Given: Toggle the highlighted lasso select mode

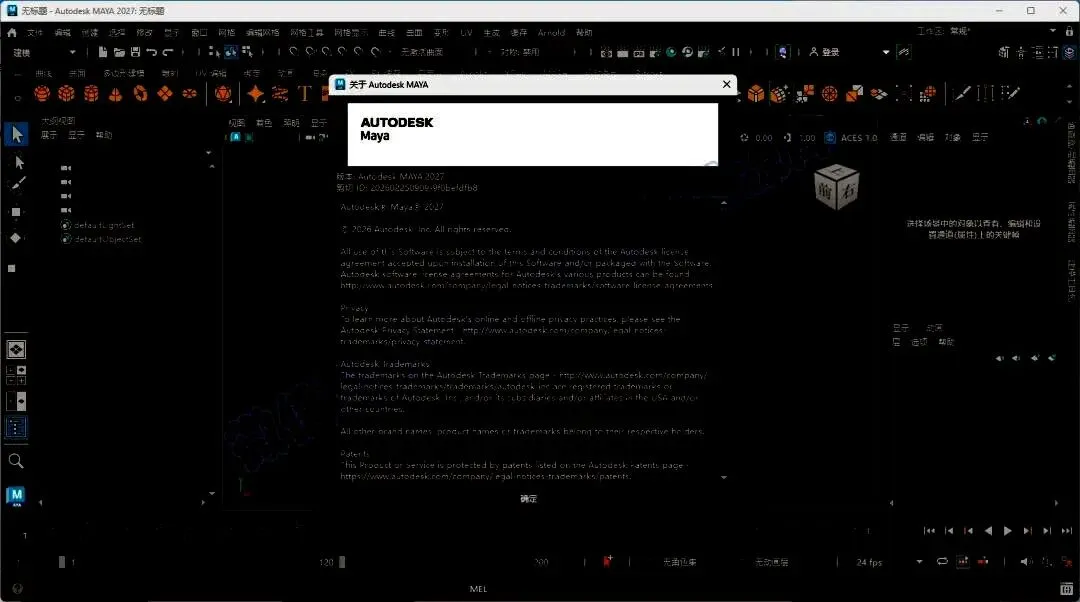Looking at the screenshot, I should point(230,52).
